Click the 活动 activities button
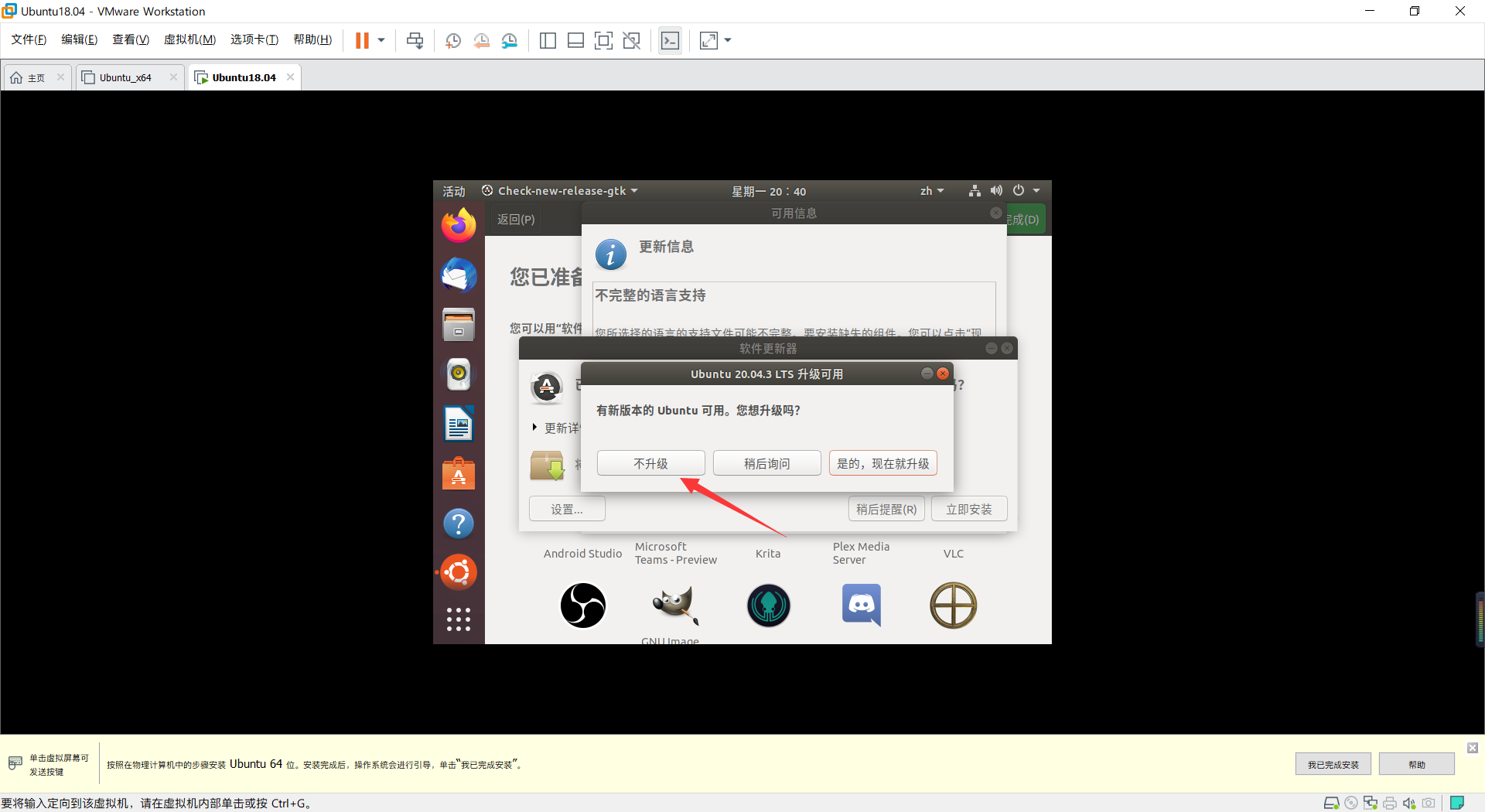This screenshot has height=812, width=1485. (454, 191)
